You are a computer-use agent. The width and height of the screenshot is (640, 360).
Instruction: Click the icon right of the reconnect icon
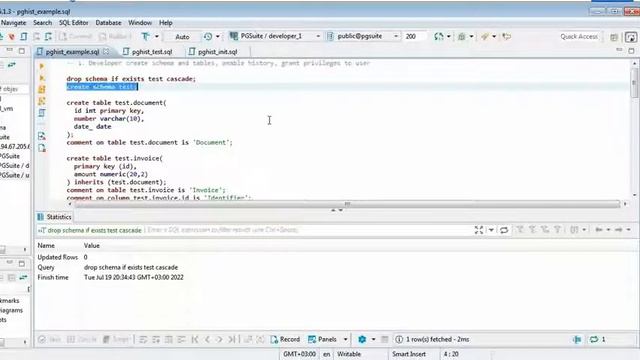click(x=462, y=36)
